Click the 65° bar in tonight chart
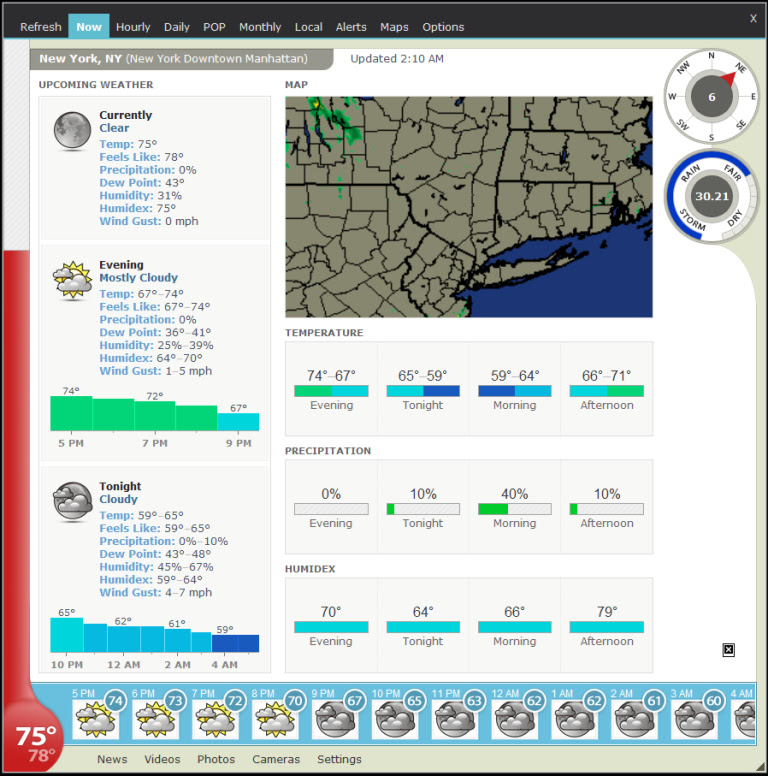 67,635
